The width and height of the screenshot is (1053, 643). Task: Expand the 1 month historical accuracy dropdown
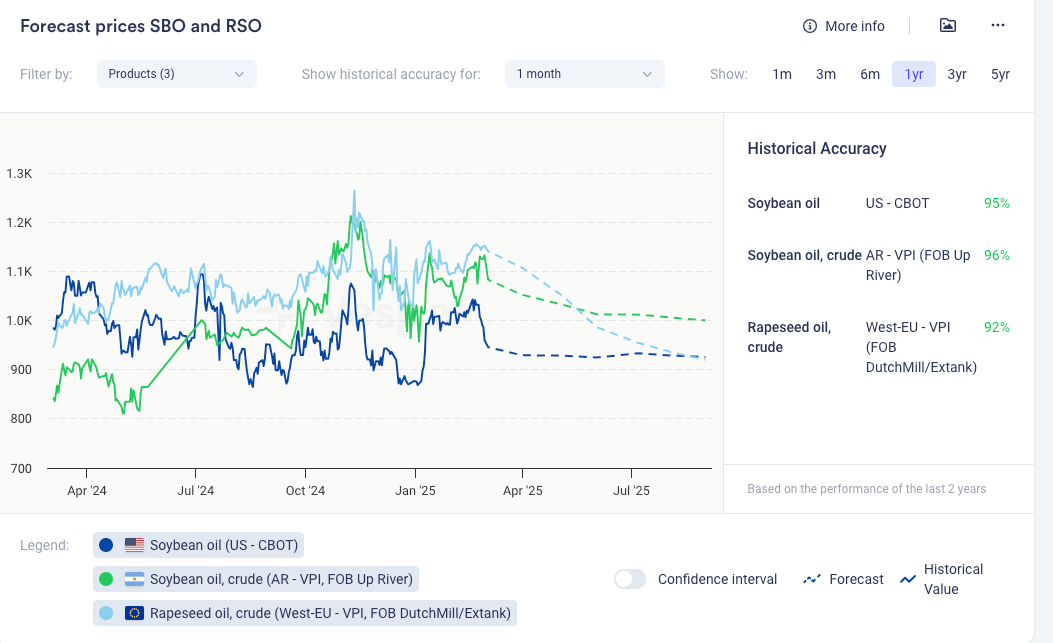pyautogui.click(x=585, y=74)
